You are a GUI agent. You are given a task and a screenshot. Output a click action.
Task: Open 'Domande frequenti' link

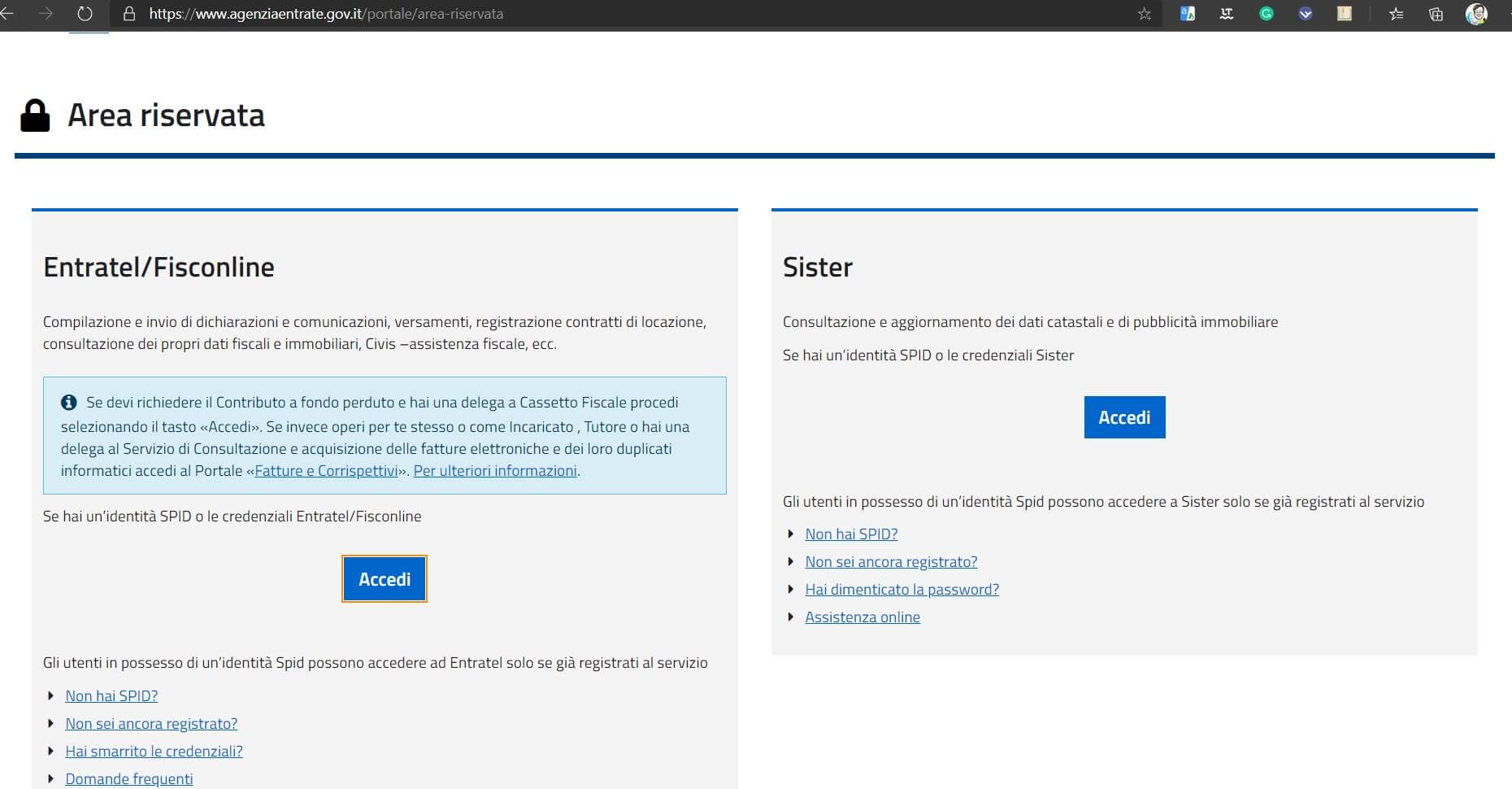[129, 779]
